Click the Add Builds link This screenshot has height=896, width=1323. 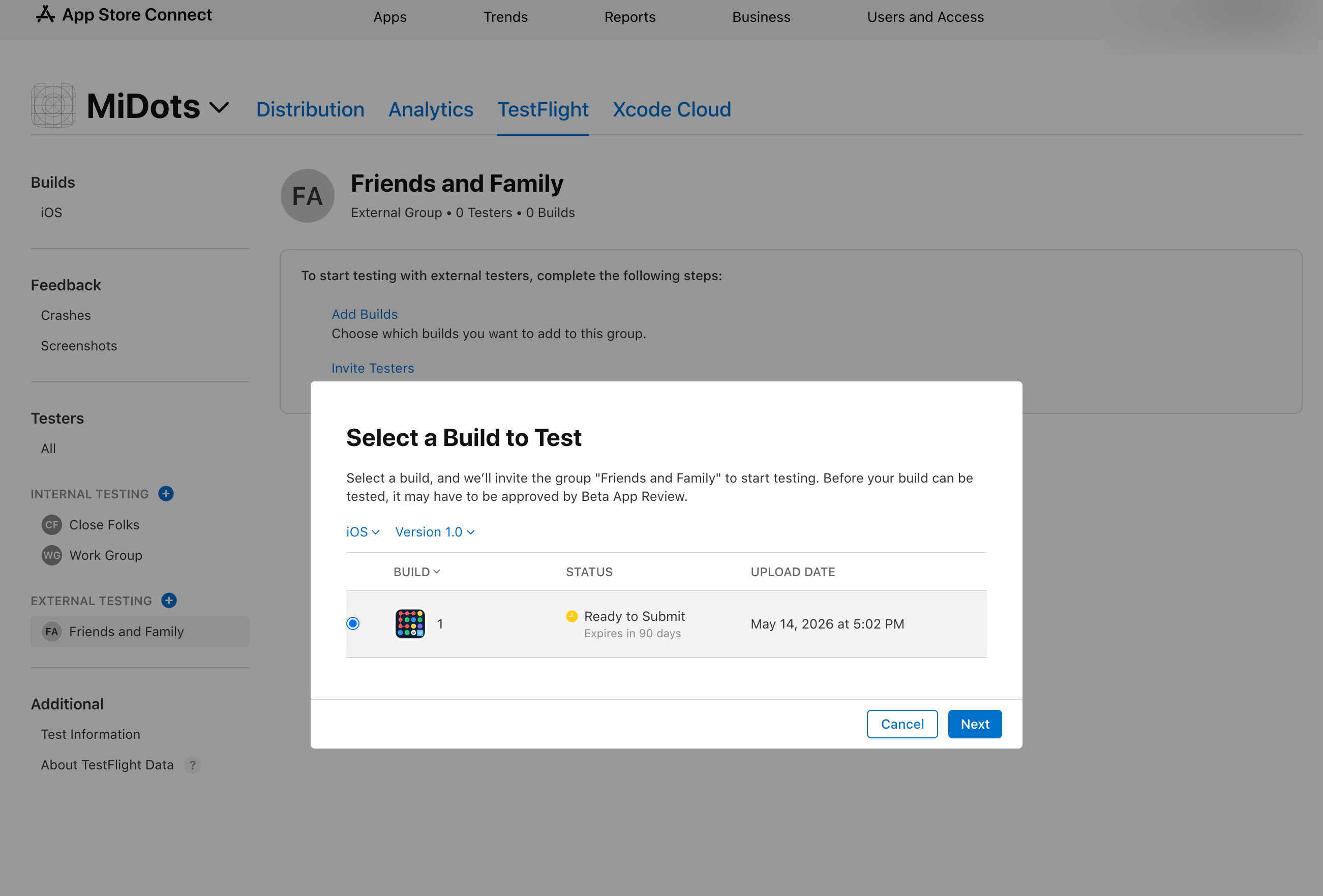click(x=365, y=314)
